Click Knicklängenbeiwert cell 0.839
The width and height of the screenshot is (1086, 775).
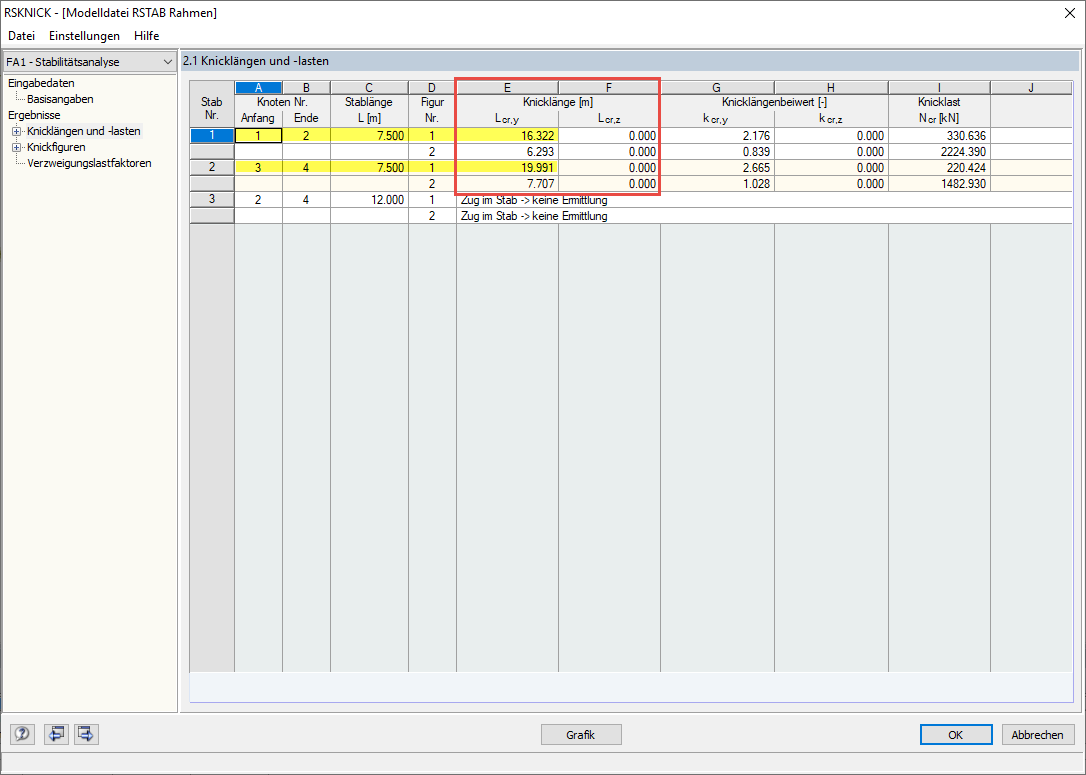(717, 152)
